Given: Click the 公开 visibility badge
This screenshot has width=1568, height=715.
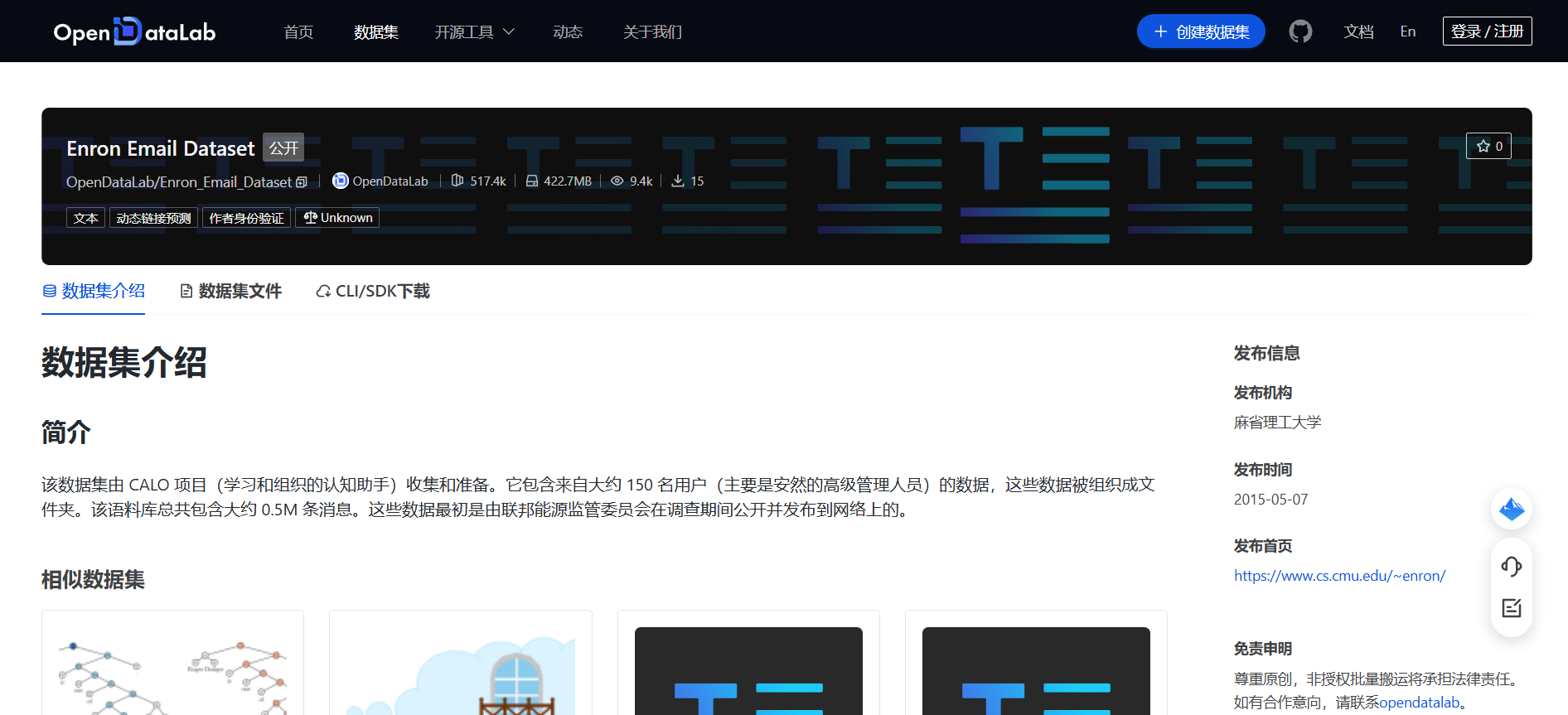Looking at the screenshot, I should coord(283,147).
